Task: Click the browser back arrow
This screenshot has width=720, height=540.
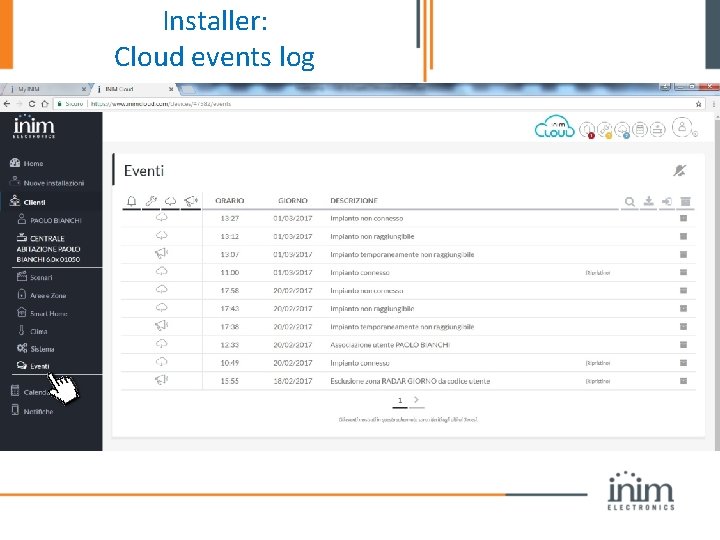Action: [x=6, y=104]
